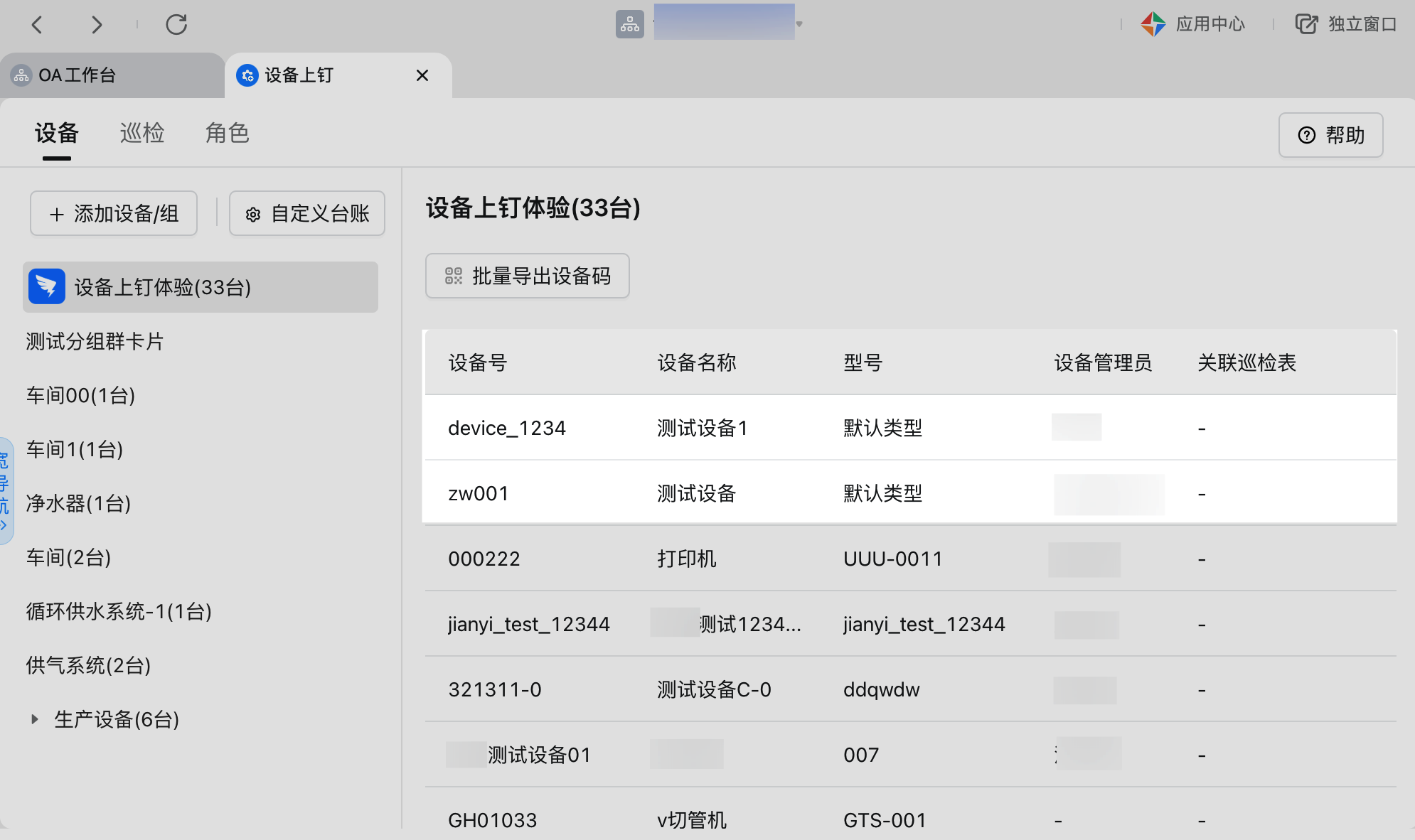Select the 净水器(1台) group
This screenshot has width=1415, height=840.
78,504
